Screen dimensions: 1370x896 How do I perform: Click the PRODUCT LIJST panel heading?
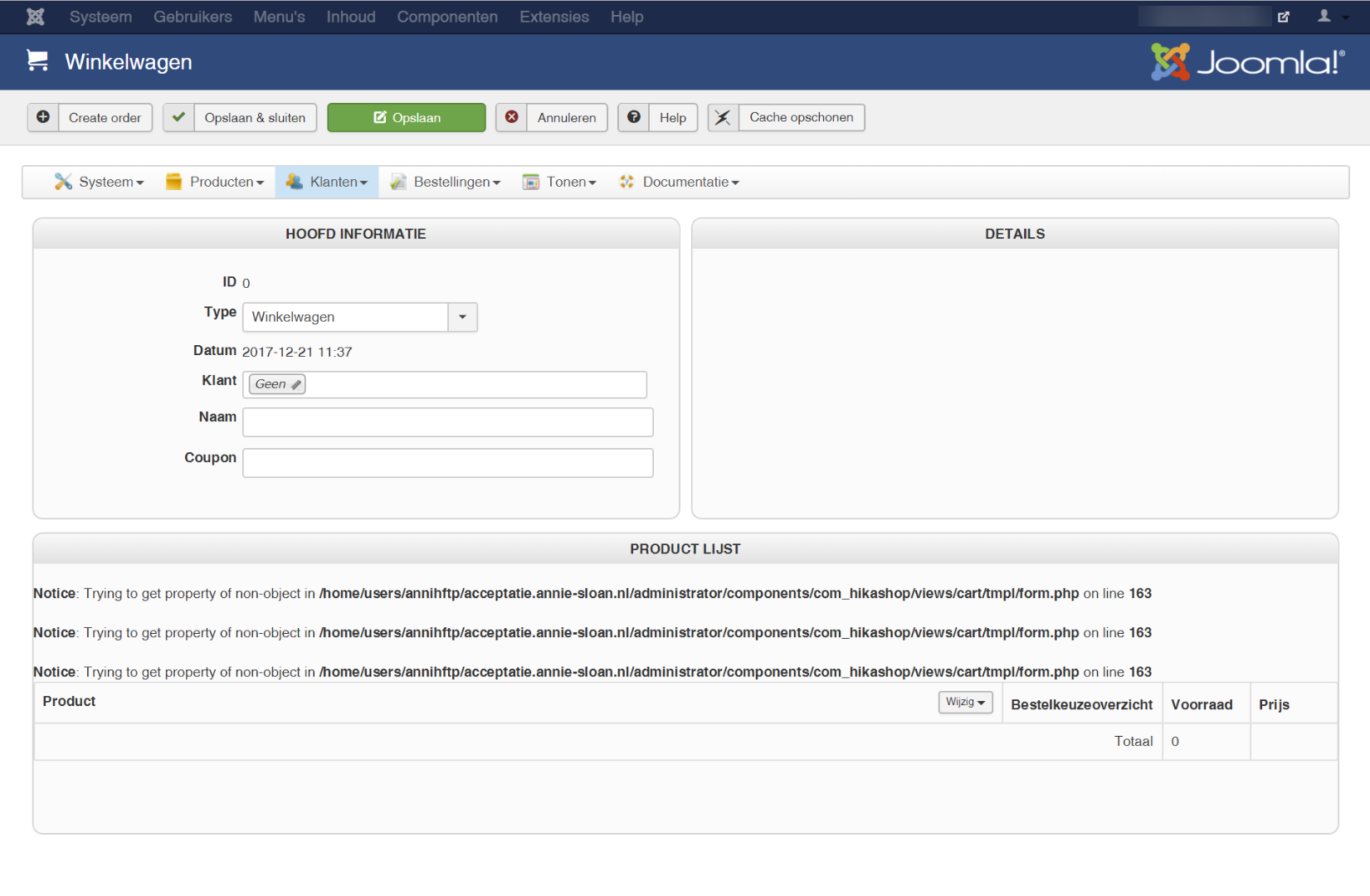coord(685,549)
